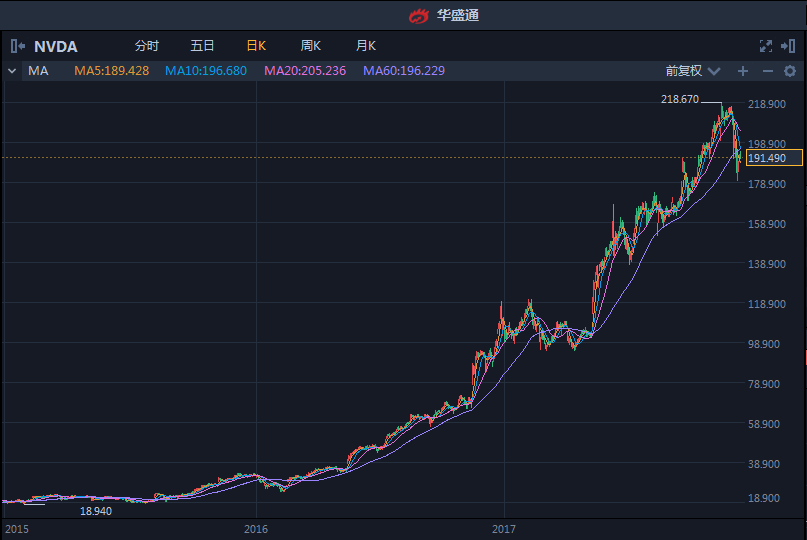Viewport: 807px width, 540px height.
Task: Switch to 月K monthly chart tab
Action: pyautogui.click(x=366, y=46)
